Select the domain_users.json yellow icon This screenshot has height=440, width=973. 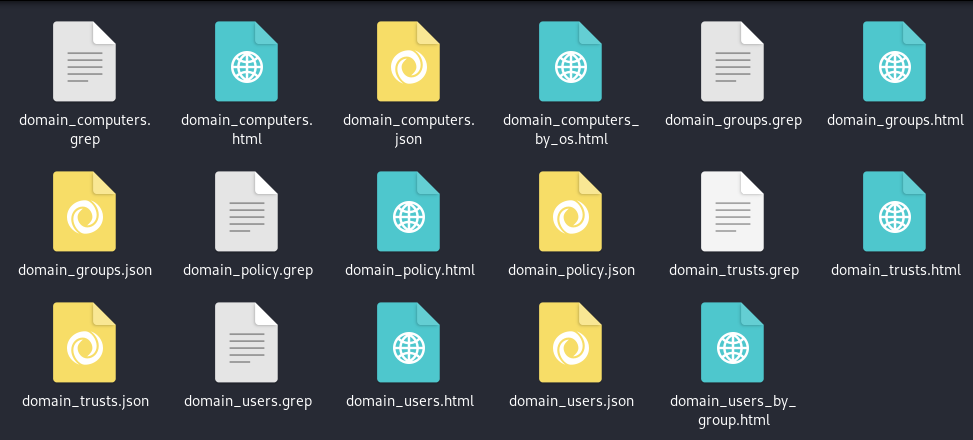click(570, 343)
